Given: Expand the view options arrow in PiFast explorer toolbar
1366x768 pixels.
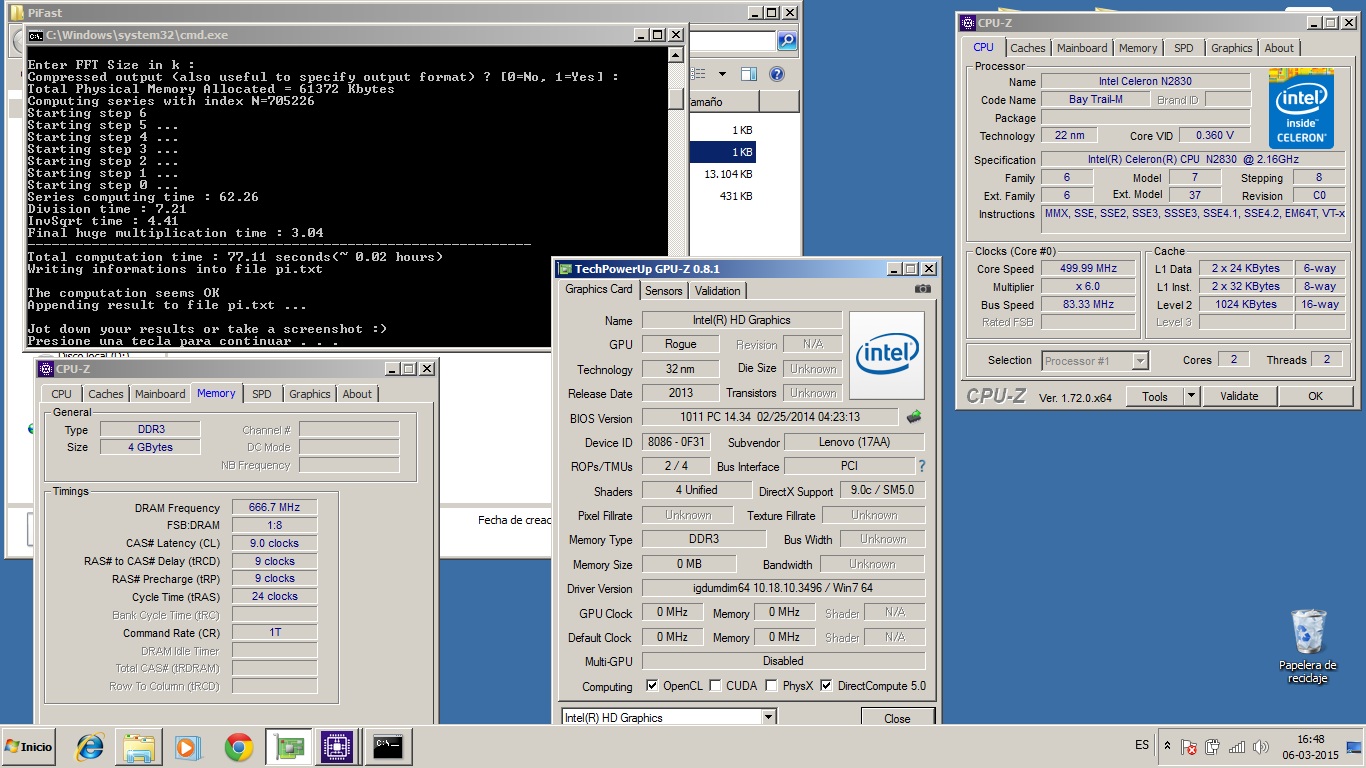Looking at the screenshot, I should 722,74.
